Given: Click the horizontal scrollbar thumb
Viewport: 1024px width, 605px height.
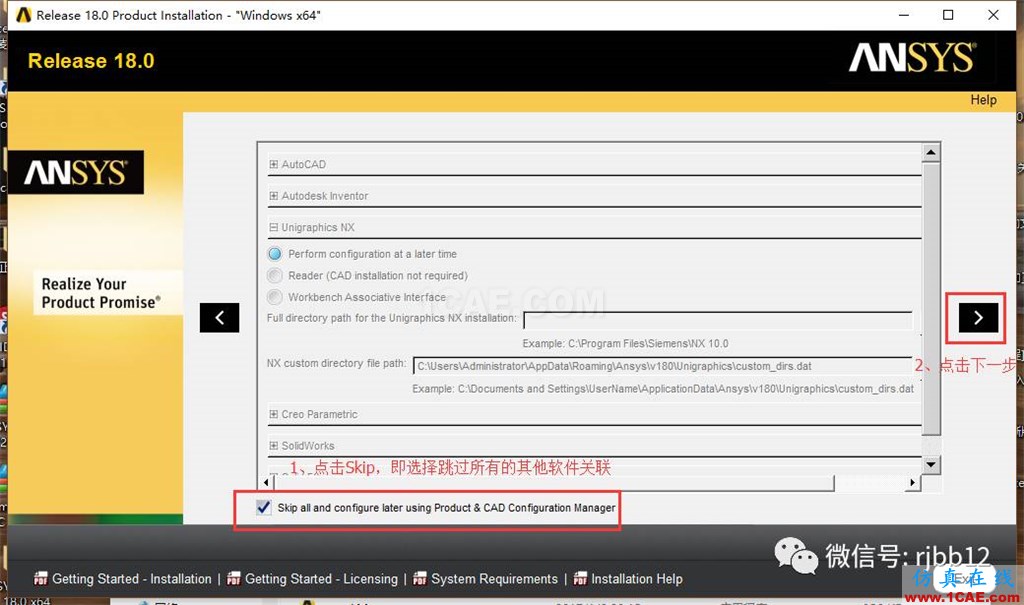Looking at the screenshot, I should pos(554,483).
